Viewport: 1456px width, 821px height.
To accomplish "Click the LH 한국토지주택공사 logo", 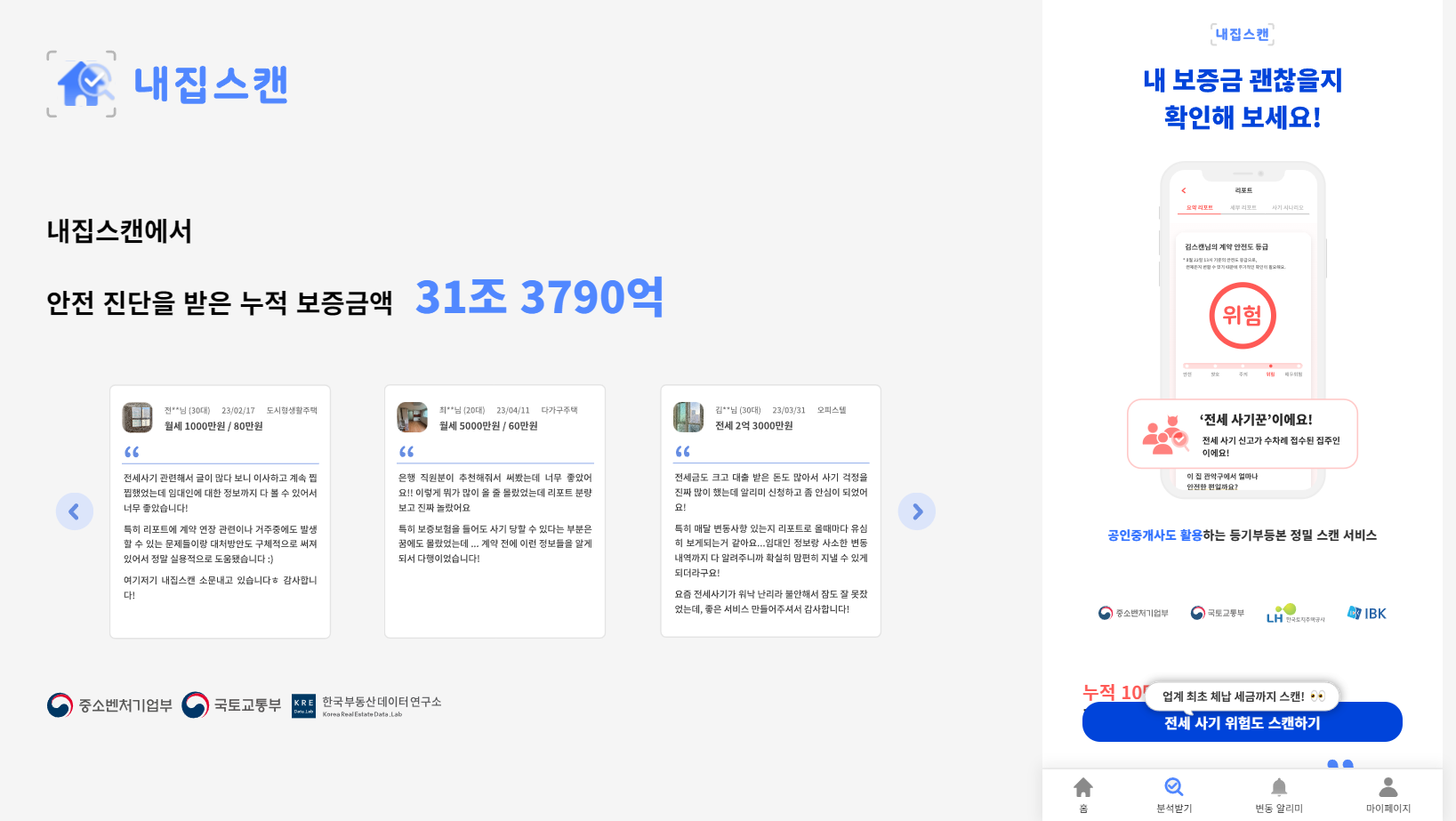I will pyautogui.click(x=1296, y=614).
